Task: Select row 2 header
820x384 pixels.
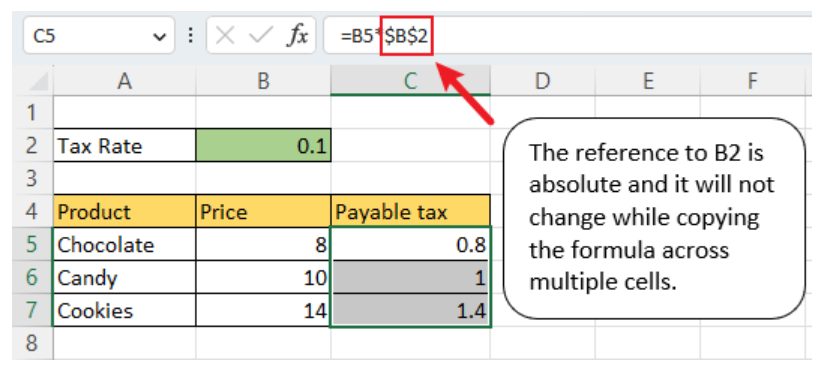Action: point(32,145)
